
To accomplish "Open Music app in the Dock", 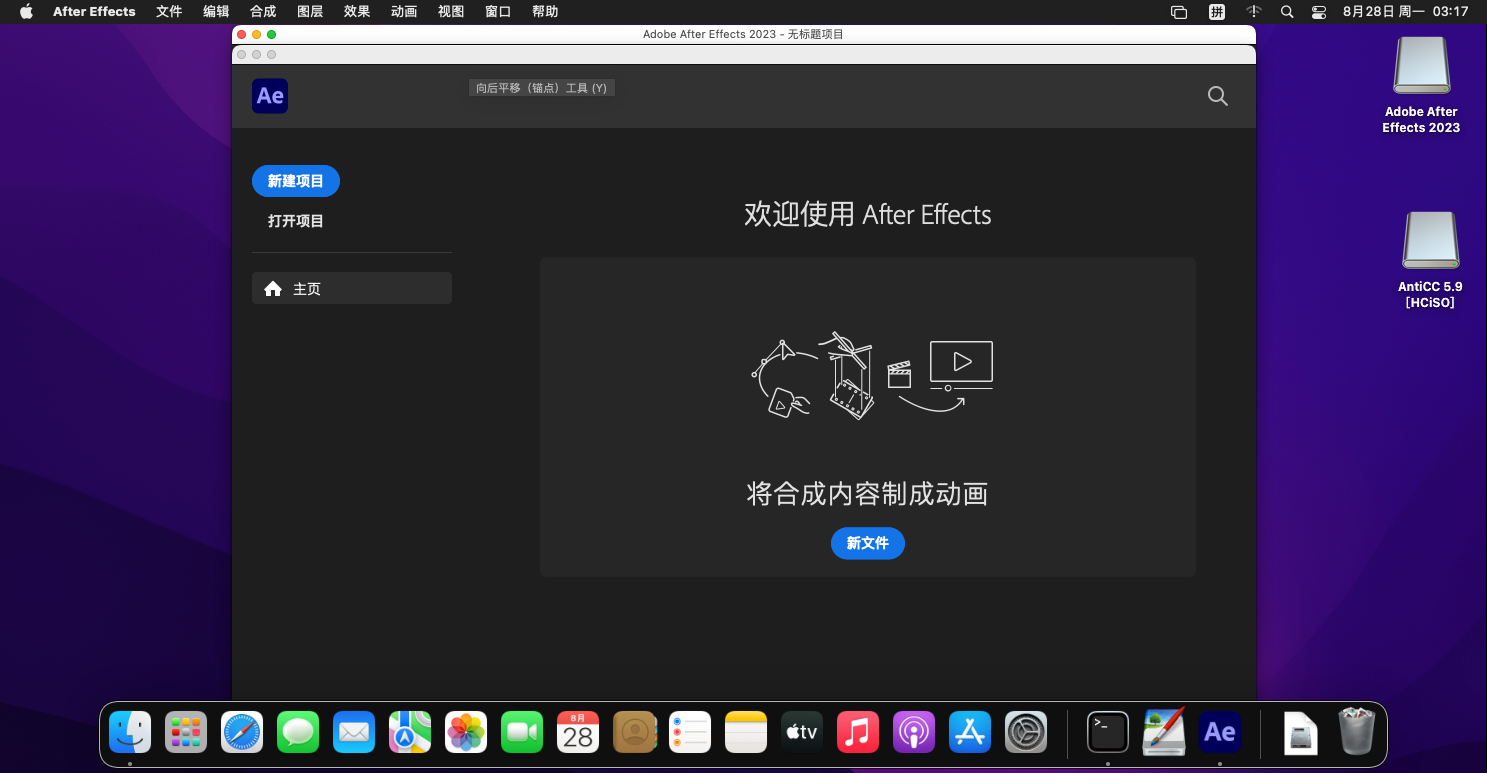I will click(x=858, y=732).
